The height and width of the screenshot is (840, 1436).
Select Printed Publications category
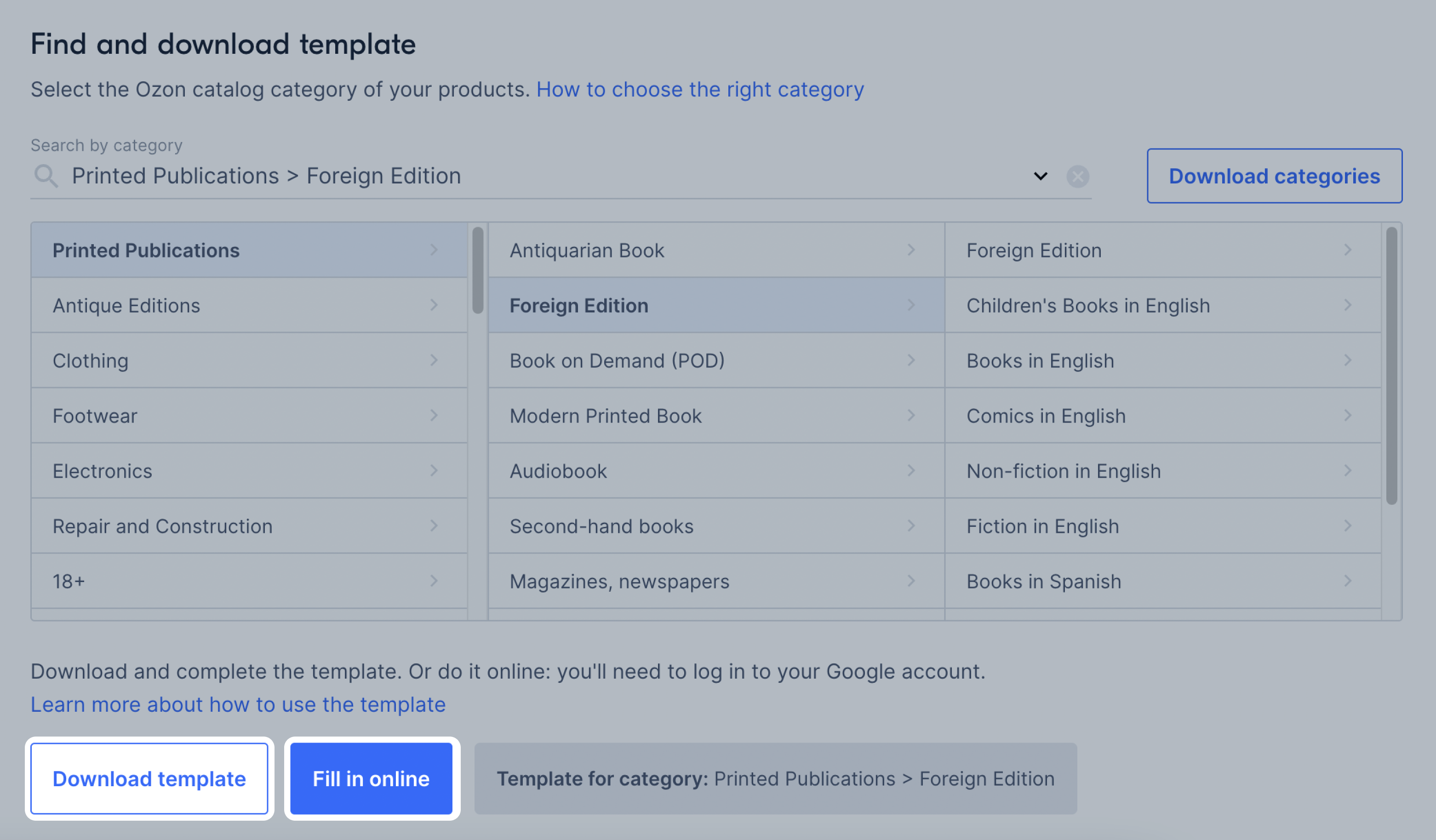249,250
